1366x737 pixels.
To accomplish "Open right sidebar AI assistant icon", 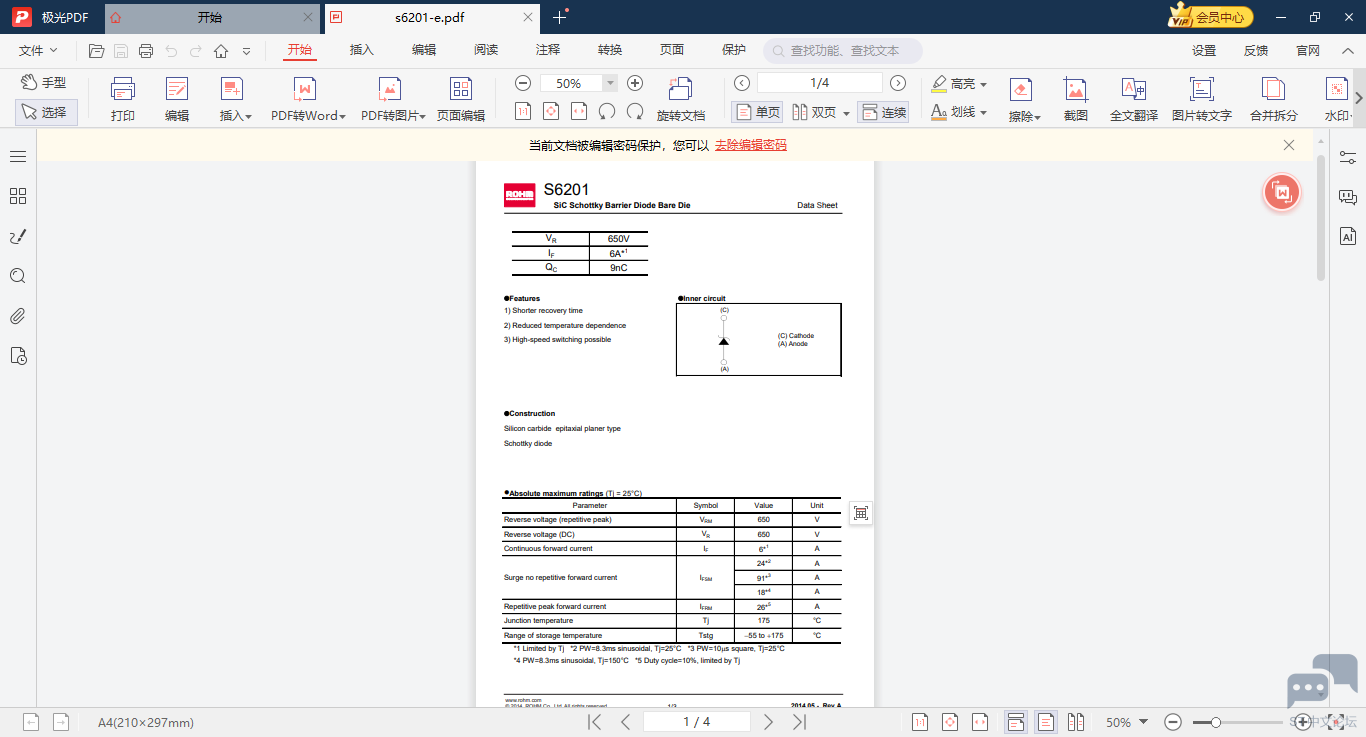I will coord(1347,237).
